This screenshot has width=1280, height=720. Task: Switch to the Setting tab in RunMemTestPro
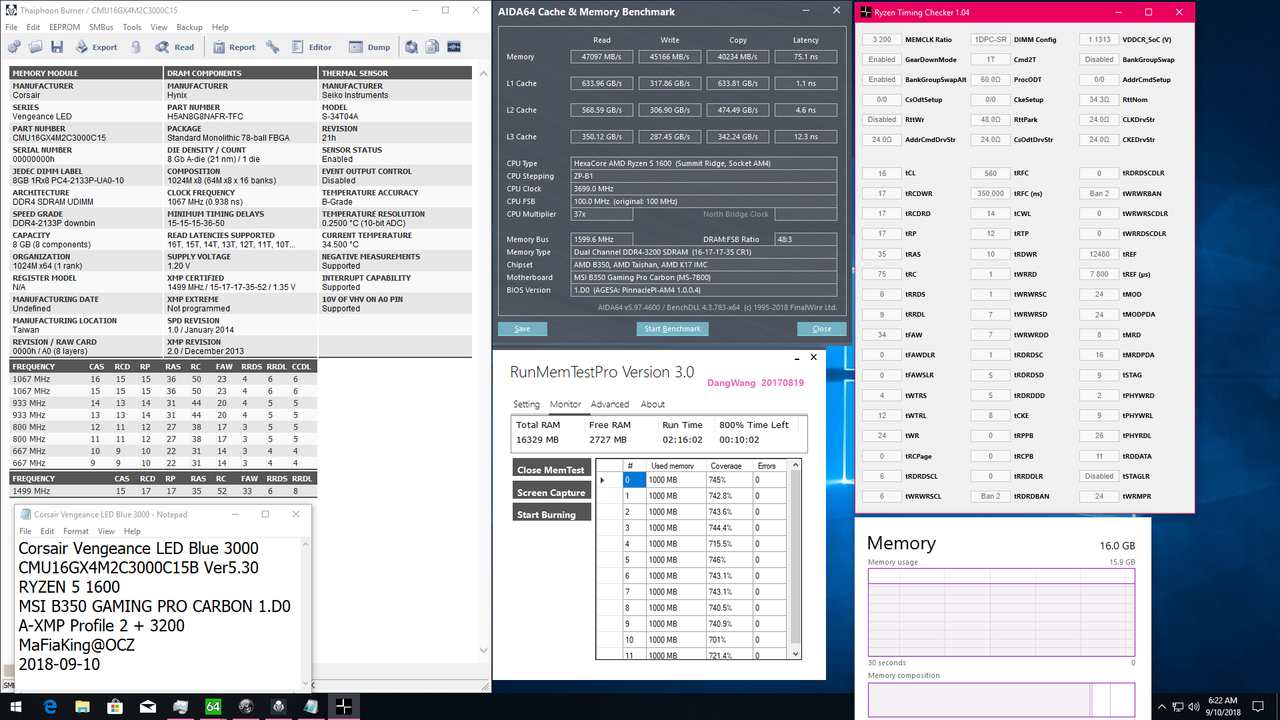(526, 404)
